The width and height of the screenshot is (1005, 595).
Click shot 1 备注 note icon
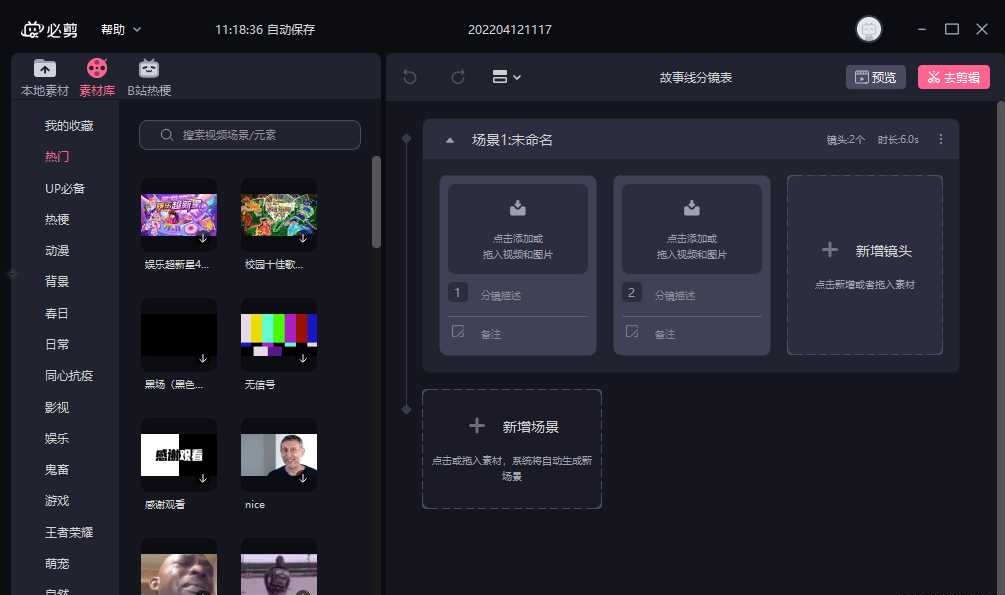click(x=458, y=331)
